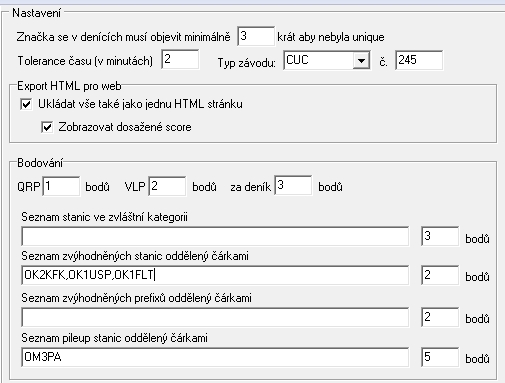Click the empty favored prefixes list field
The width and height of the screenshot is (505, 383).
[x=215, y=317]
